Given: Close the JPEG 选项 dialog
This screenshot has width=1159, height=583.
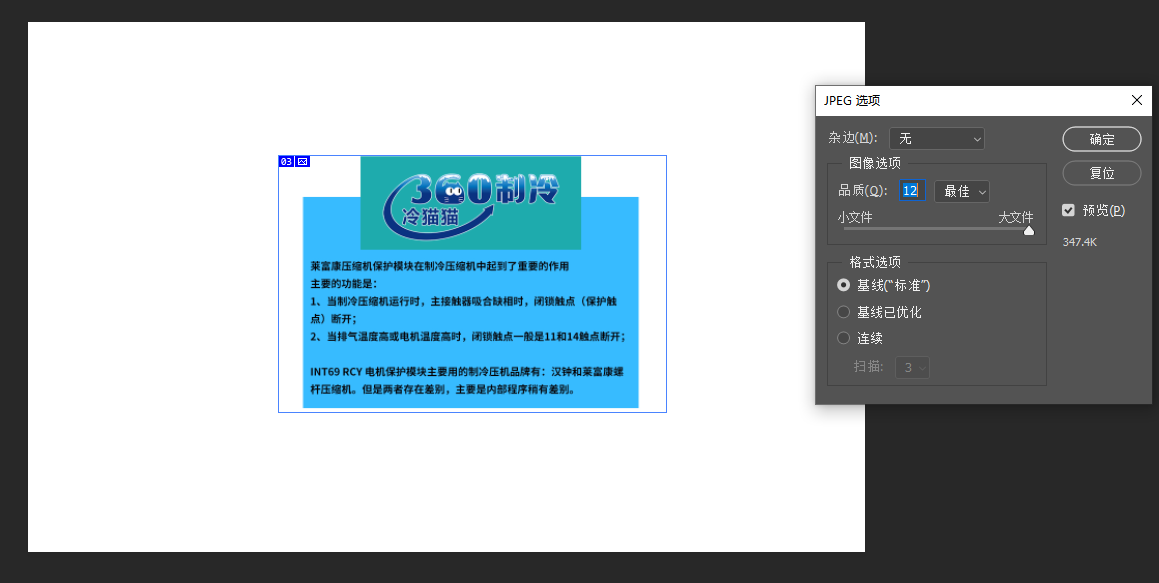Looking at the screenshot, I should pos(1136,100).
